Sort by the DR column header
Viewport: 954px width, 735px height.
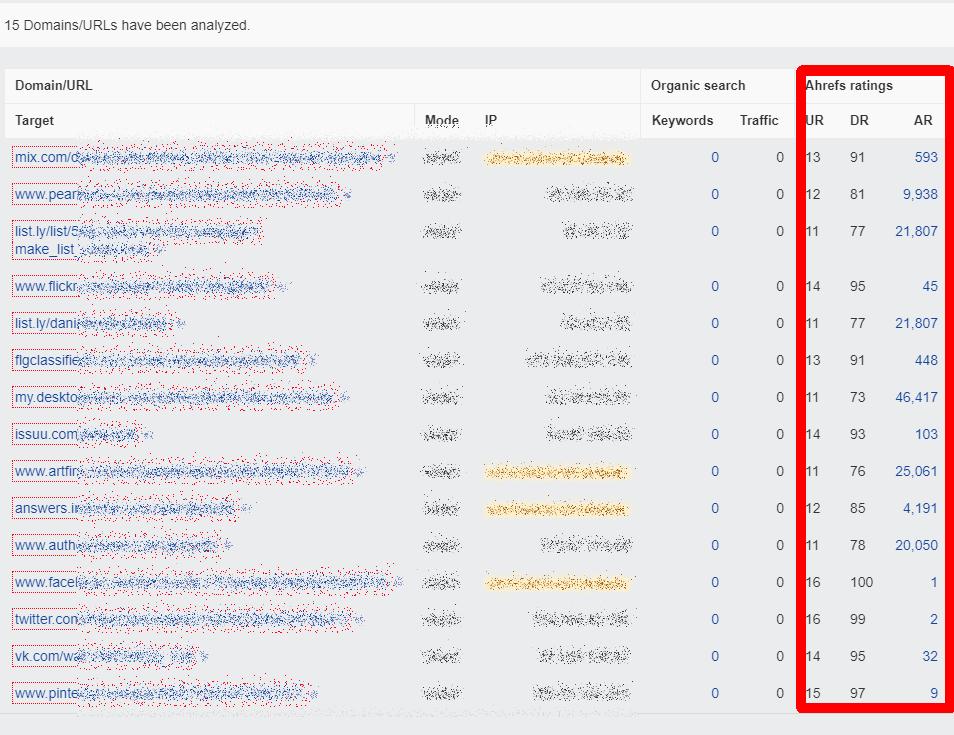pos(859,120)
